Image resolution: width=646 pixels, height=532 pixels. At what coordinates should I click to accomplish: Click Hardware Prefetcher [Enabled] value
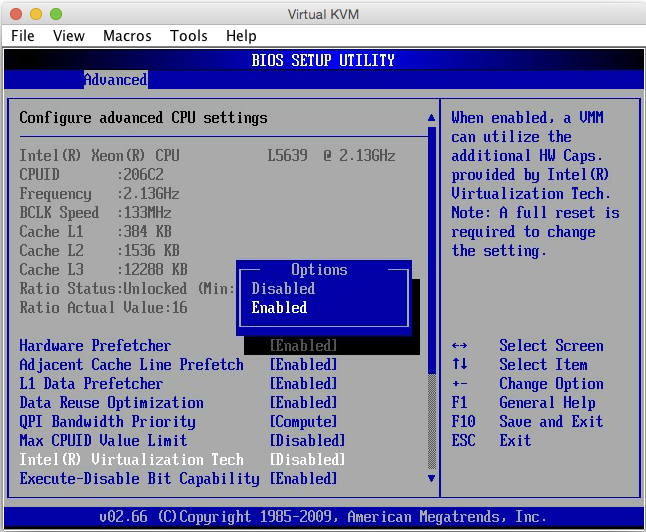click(x=303, y=345)
